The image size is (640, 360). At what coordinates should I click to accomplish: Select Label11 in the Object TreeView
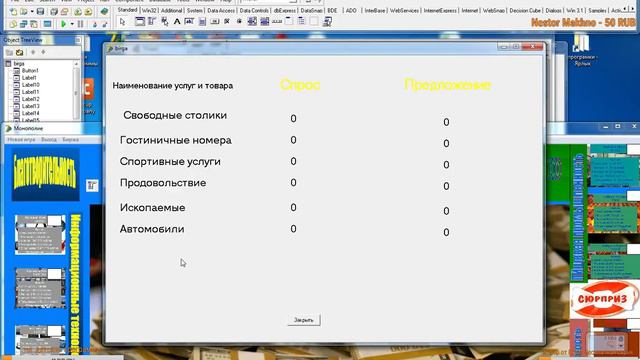(x=31, y=92)
